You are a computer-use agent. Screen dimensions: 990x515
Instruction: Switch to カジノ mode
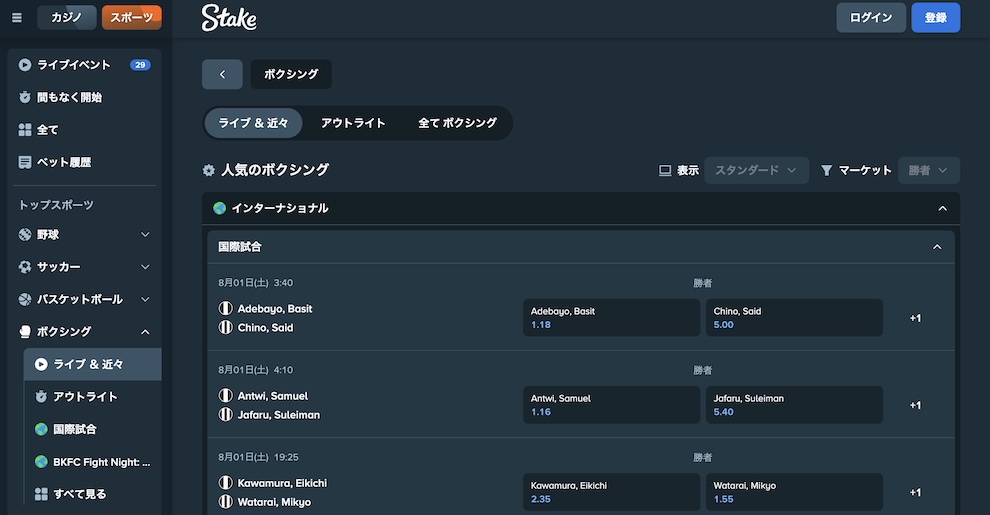pos(67,18)
